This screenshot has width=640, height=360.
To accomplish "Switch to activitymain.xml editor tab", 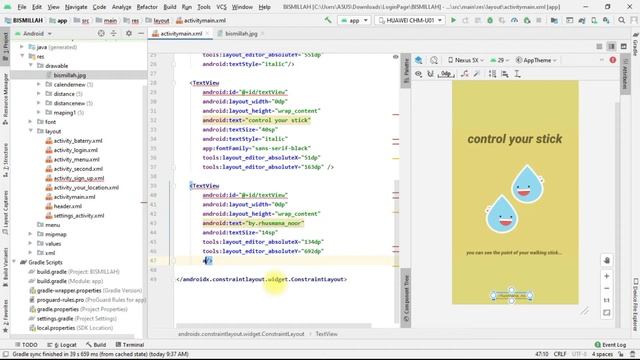I will [x=181, y=33].
